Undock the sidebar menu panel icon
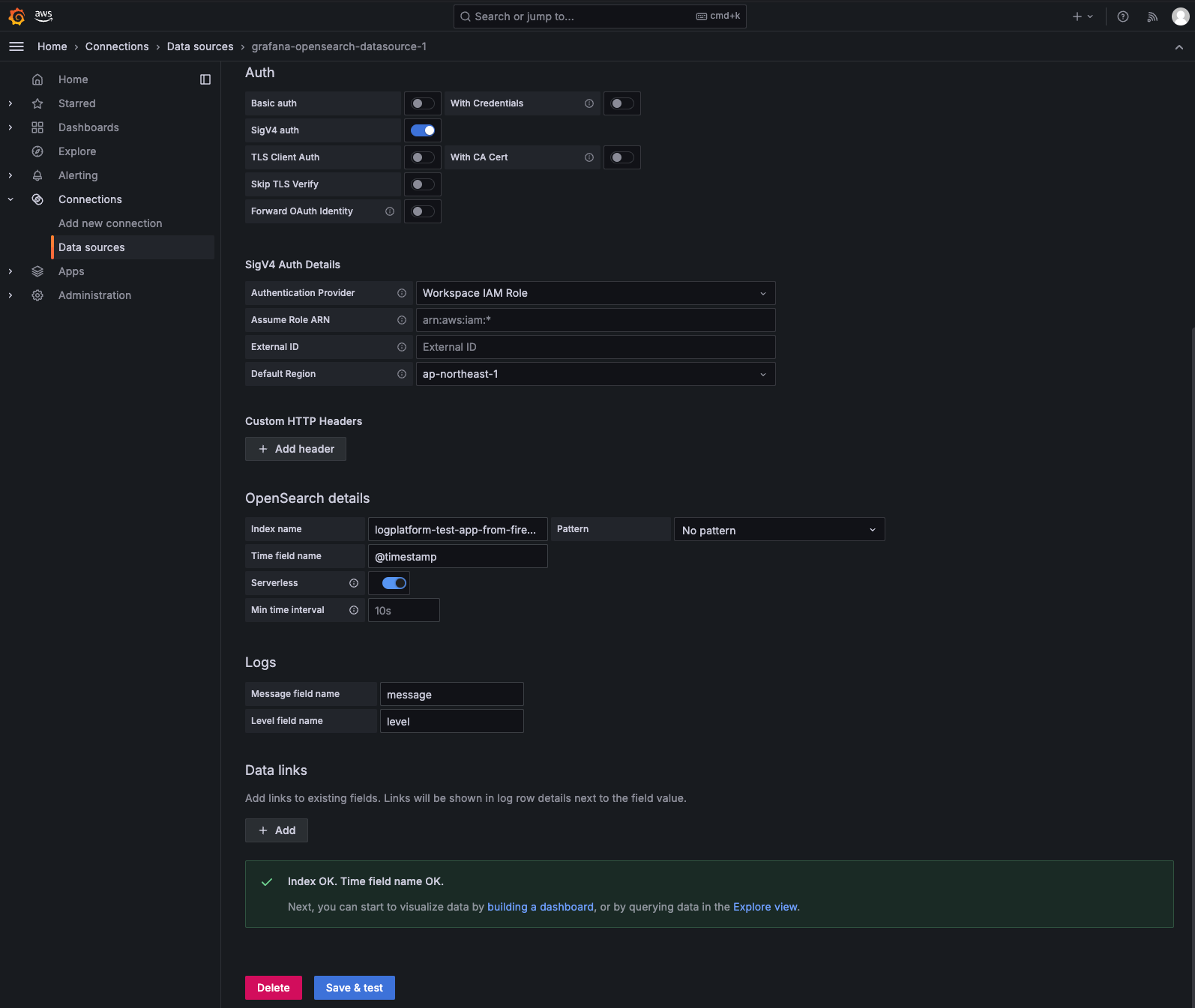 [x=205, y=79]
